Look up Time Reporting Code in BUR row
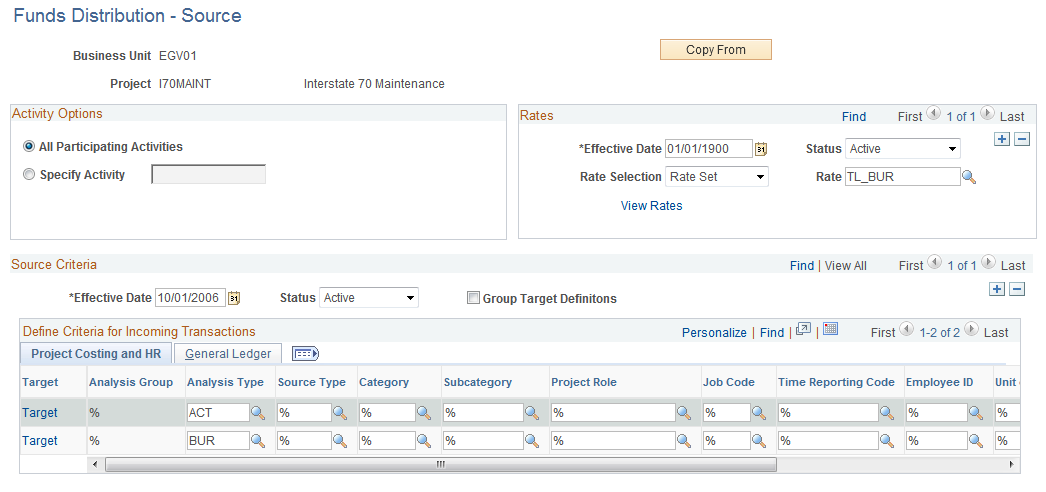The image size is (1046, 492). [887, 441]
